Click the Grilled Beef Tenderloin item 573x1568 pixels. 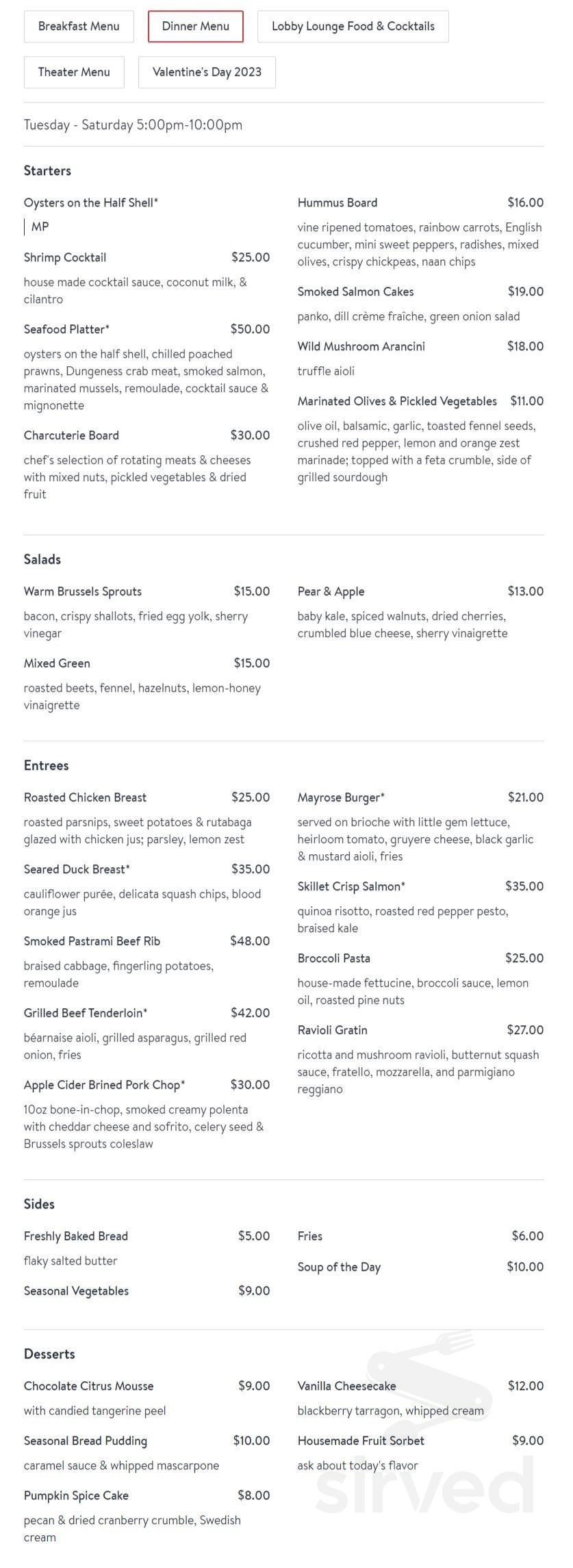click(x=86, y=1013)
